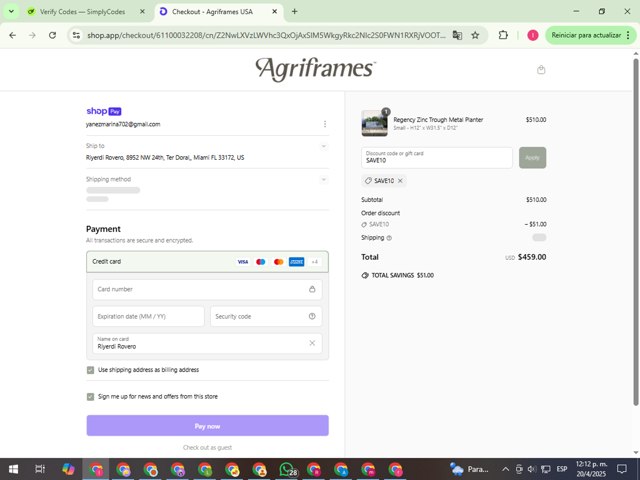Show the +4 additional card types

(x=314, y=262)
